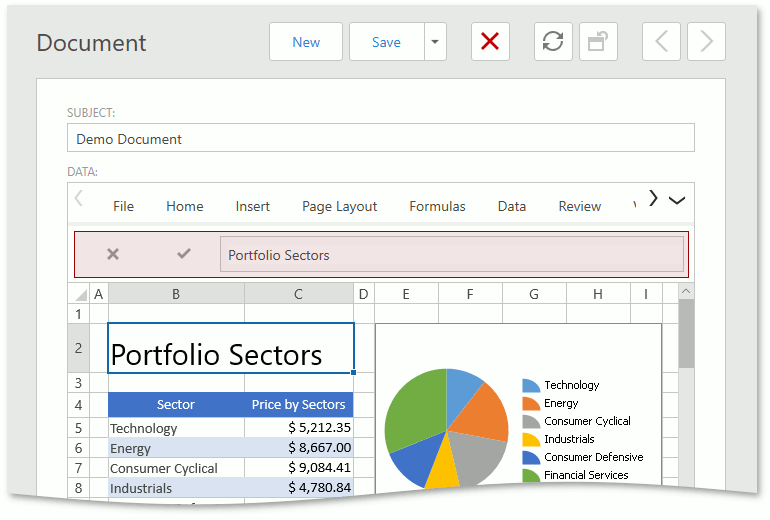770x520 pixels.
Task: Click the vertical scrollbar thumb
Action: [x=686, y=334]
